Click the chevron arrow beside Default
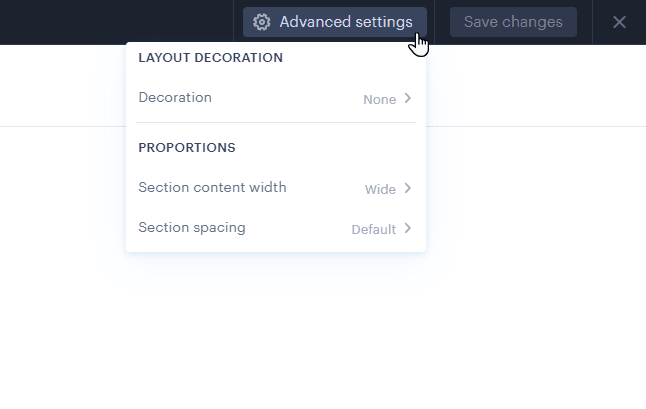Image resolution: width=646 pixels, height=409 pixels. click(408, 229)
